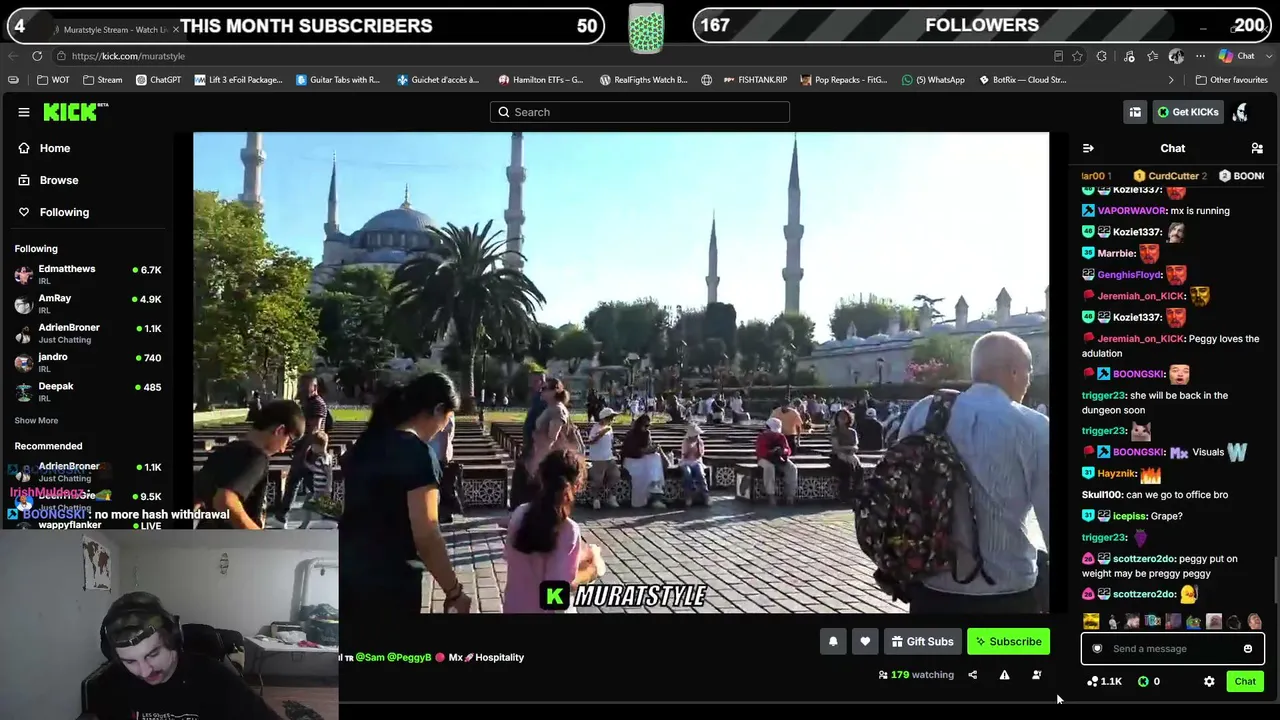The image size is (1280, 720).
Task: Expand the hidden bookmarks overflow chevron
Action: tap(1171, 80)
